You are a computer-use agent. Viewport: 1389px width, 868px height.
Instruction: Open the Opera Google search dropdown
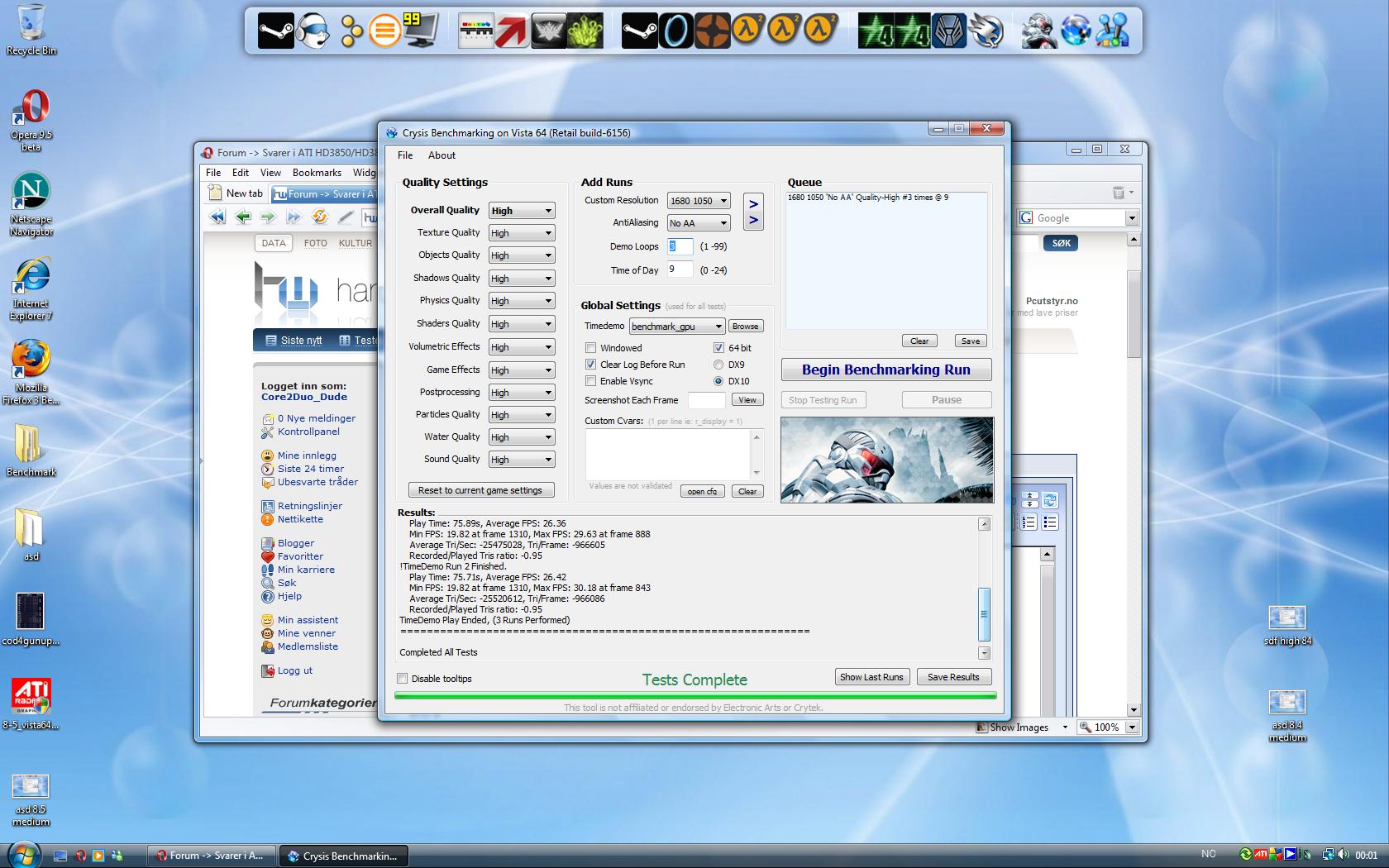click(1131, 218)
